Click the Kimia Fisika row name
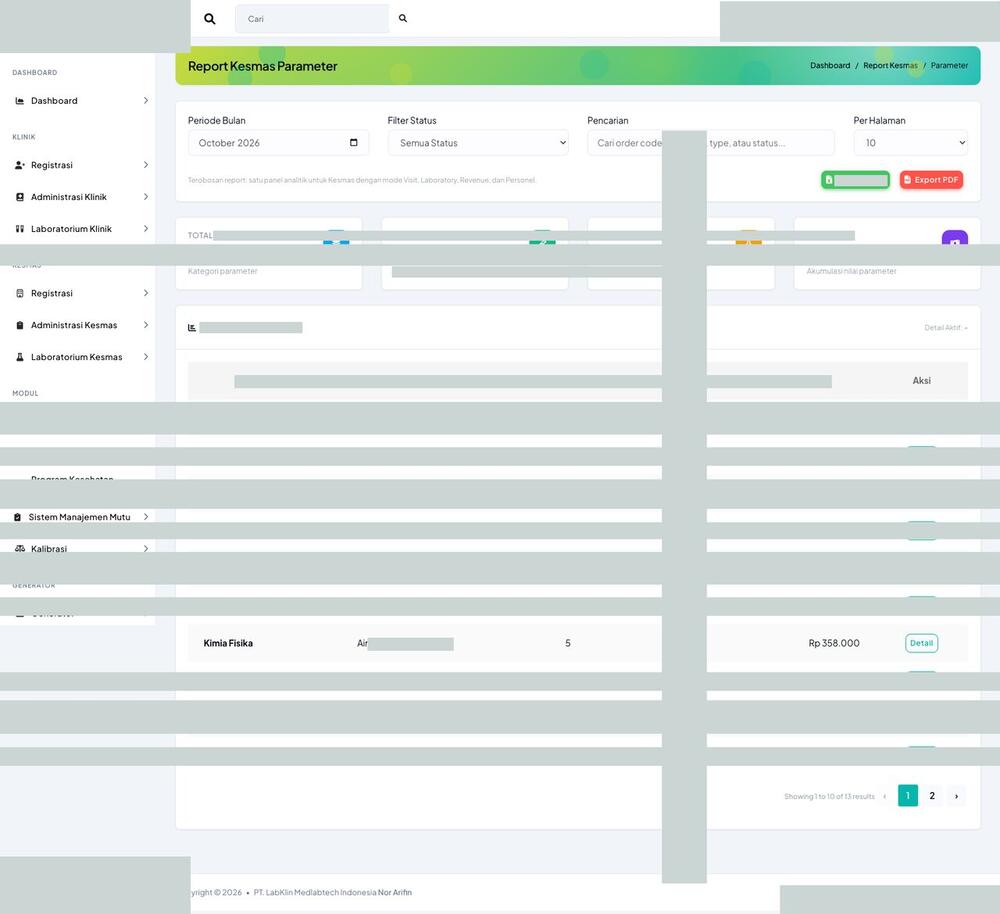The height and width of the screenshot is (914, 1000). tap(228, 643)
